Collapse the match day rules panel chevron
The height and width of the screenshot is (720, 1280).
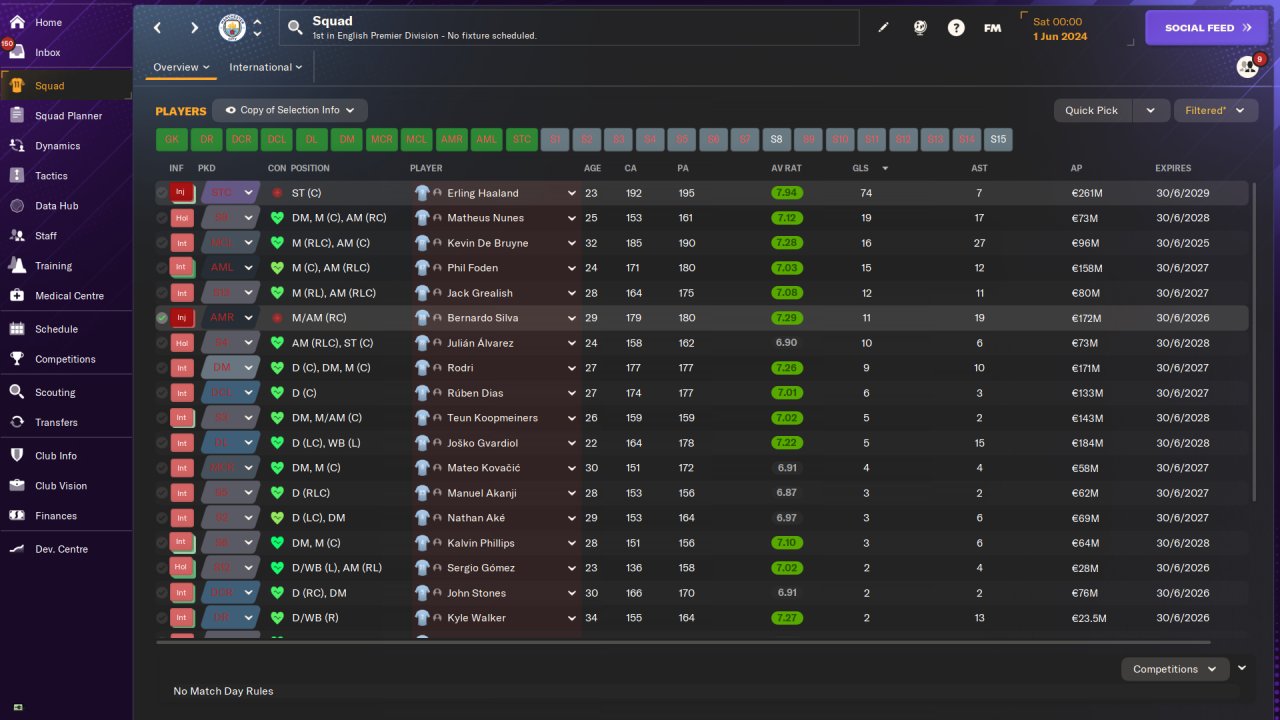point(1242,668)
